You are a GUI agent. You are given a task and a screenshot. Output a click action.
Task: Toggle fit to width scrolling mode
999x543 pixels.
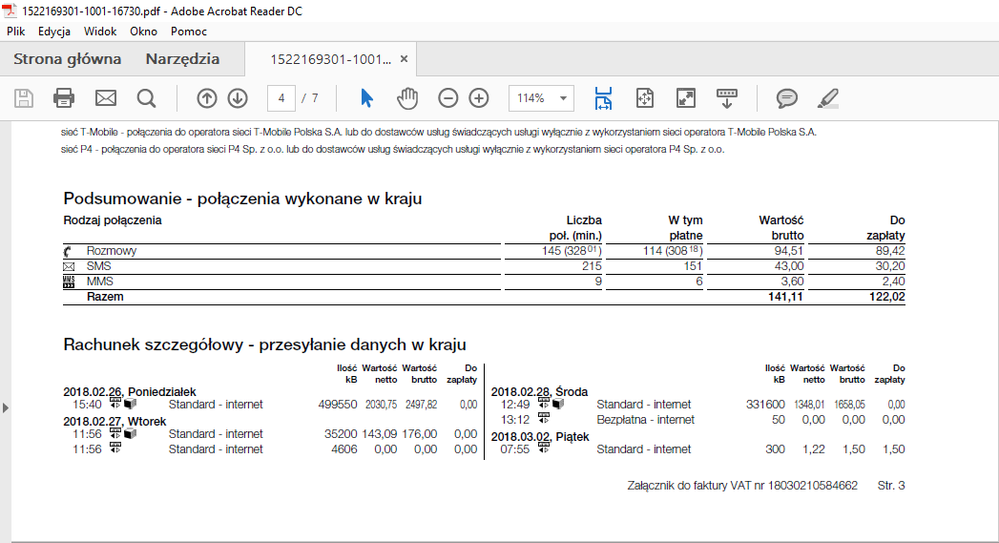[x=603, y=98]
